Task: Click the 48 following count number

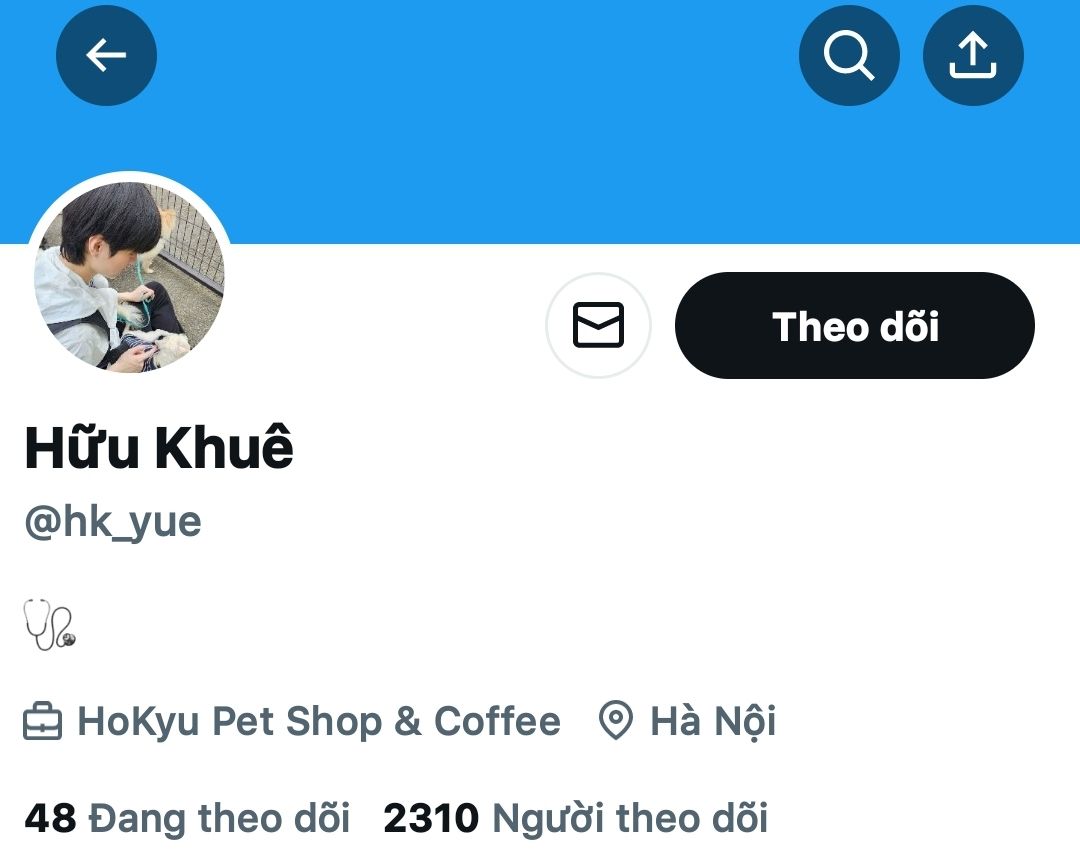Action: pos(50,818)
